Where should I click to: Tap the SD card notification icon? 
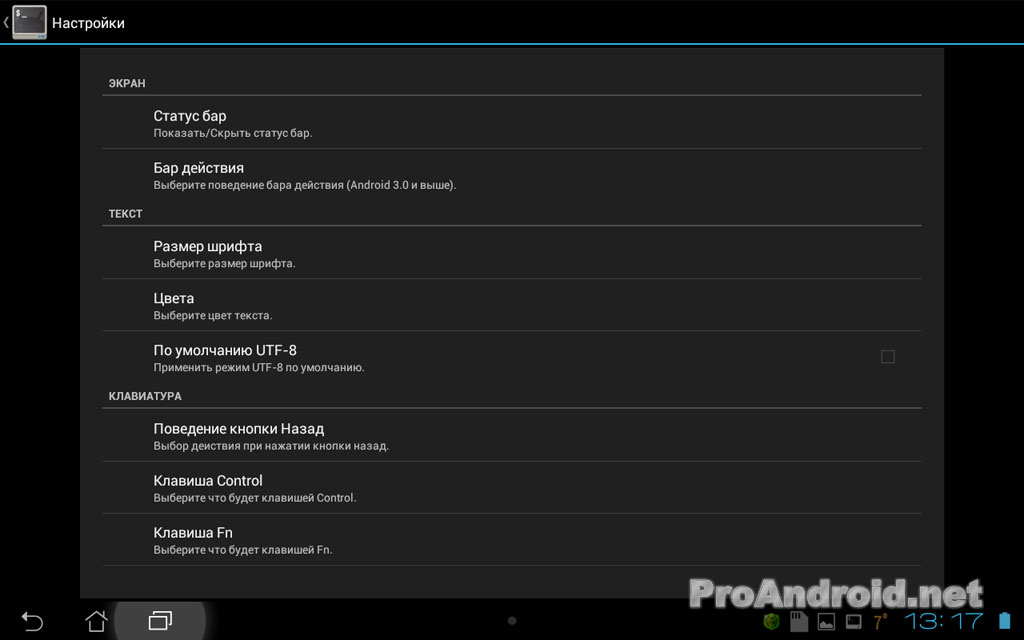tap(799, 621)
